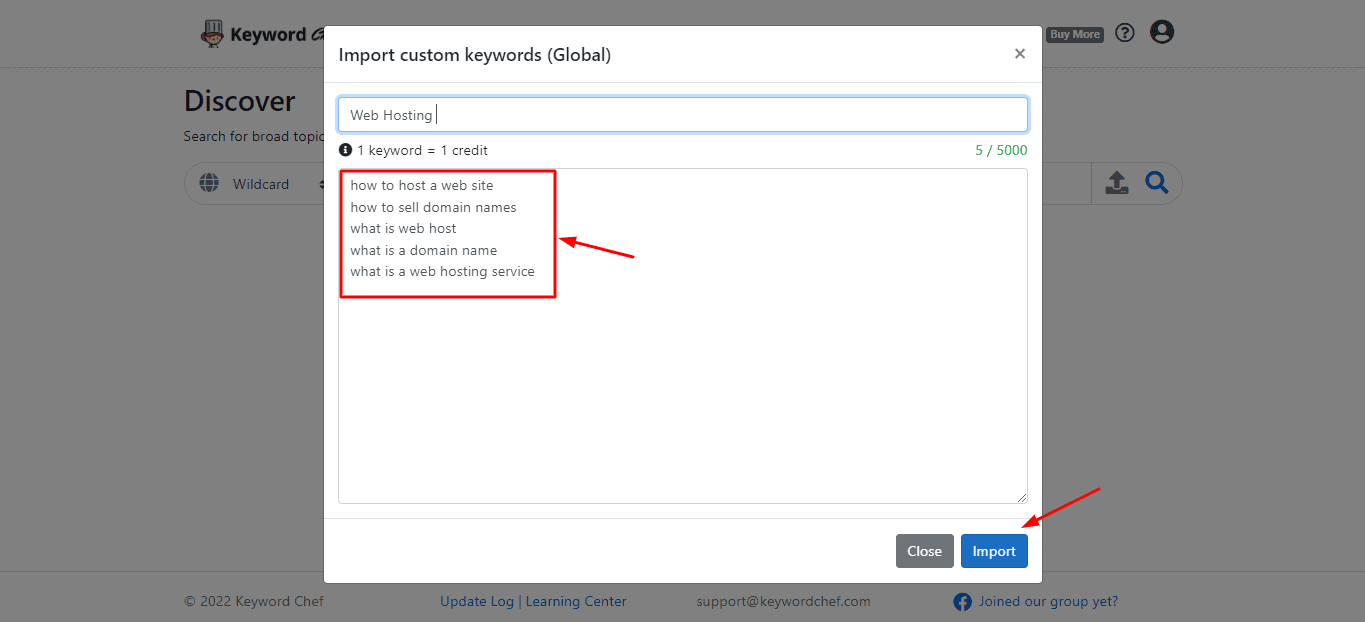Open the Update Log link
Viewport: 1365px width, 622px height.
click(x=476, y=601)
